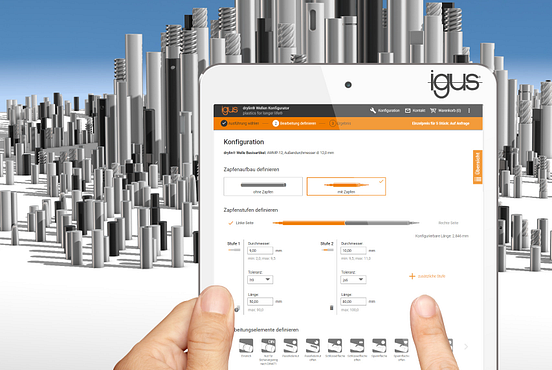Open Stufe 2 Toleranz dropdown
The height and width of the screenshot is (370, 552).
click(x=353, y=280)
